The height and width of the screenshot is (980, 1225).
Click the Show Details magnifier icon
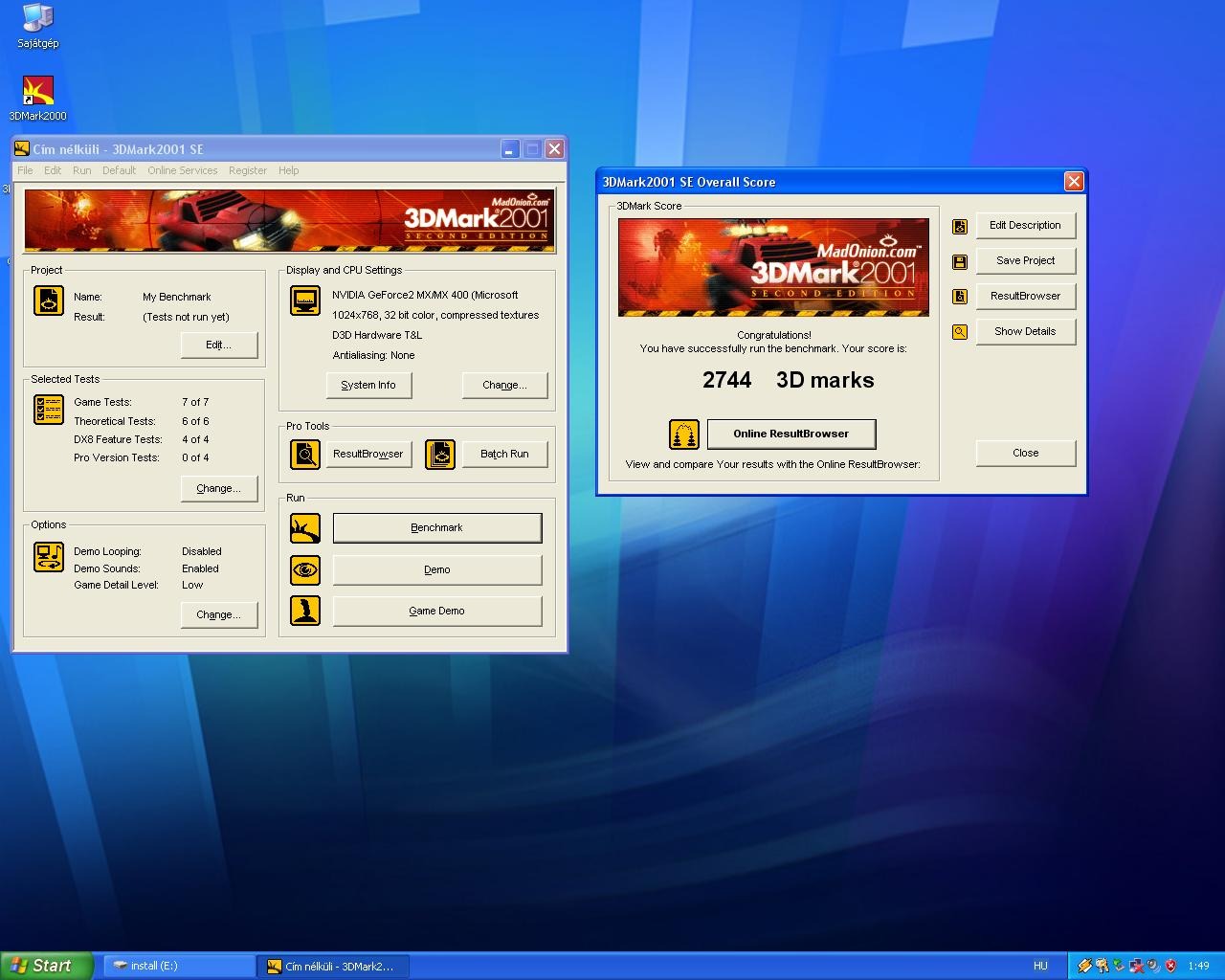coord(960,332)
